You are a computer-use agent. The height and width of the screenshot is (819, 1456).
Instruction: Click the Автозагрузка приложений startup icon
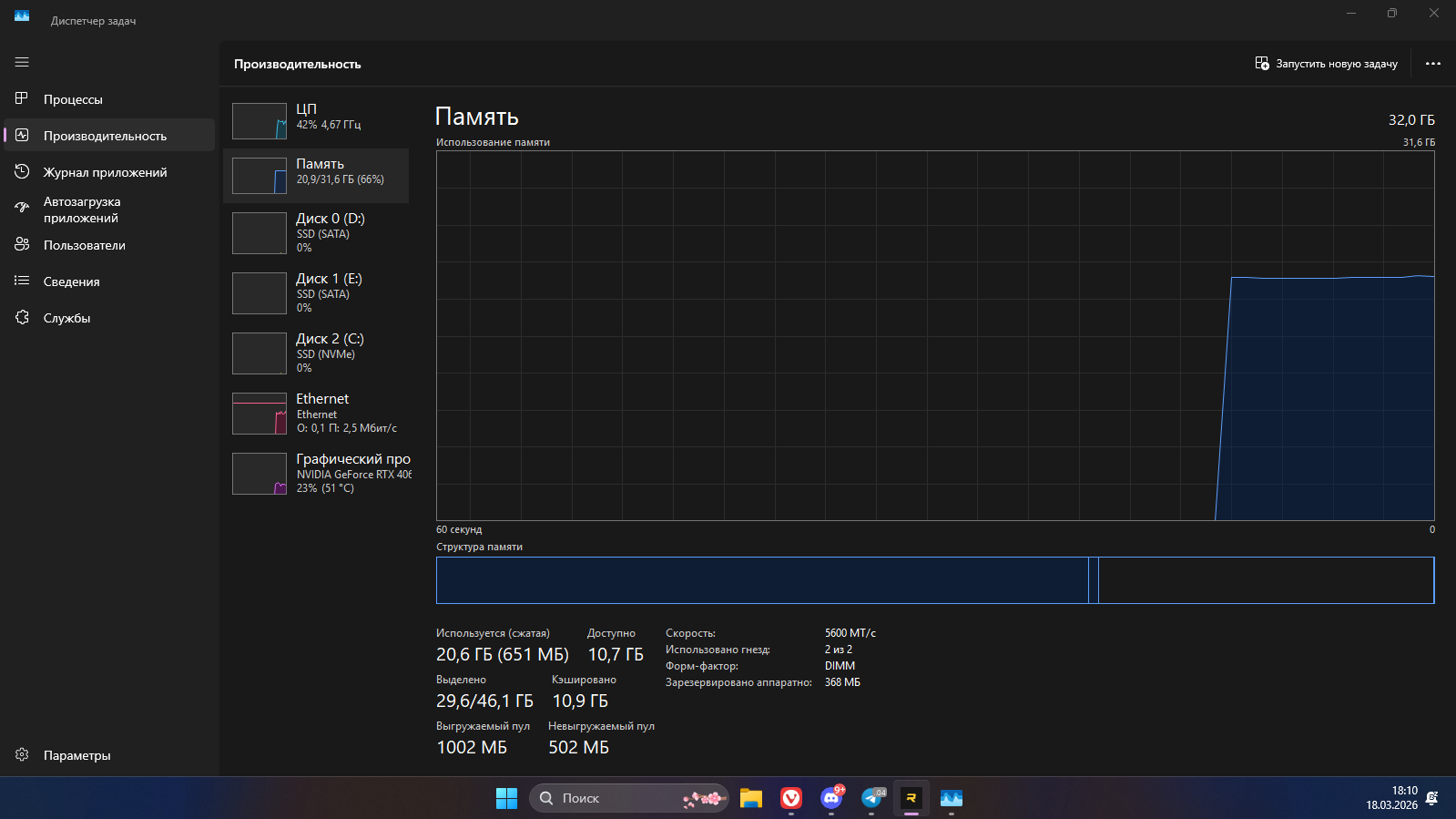[22, 208]
